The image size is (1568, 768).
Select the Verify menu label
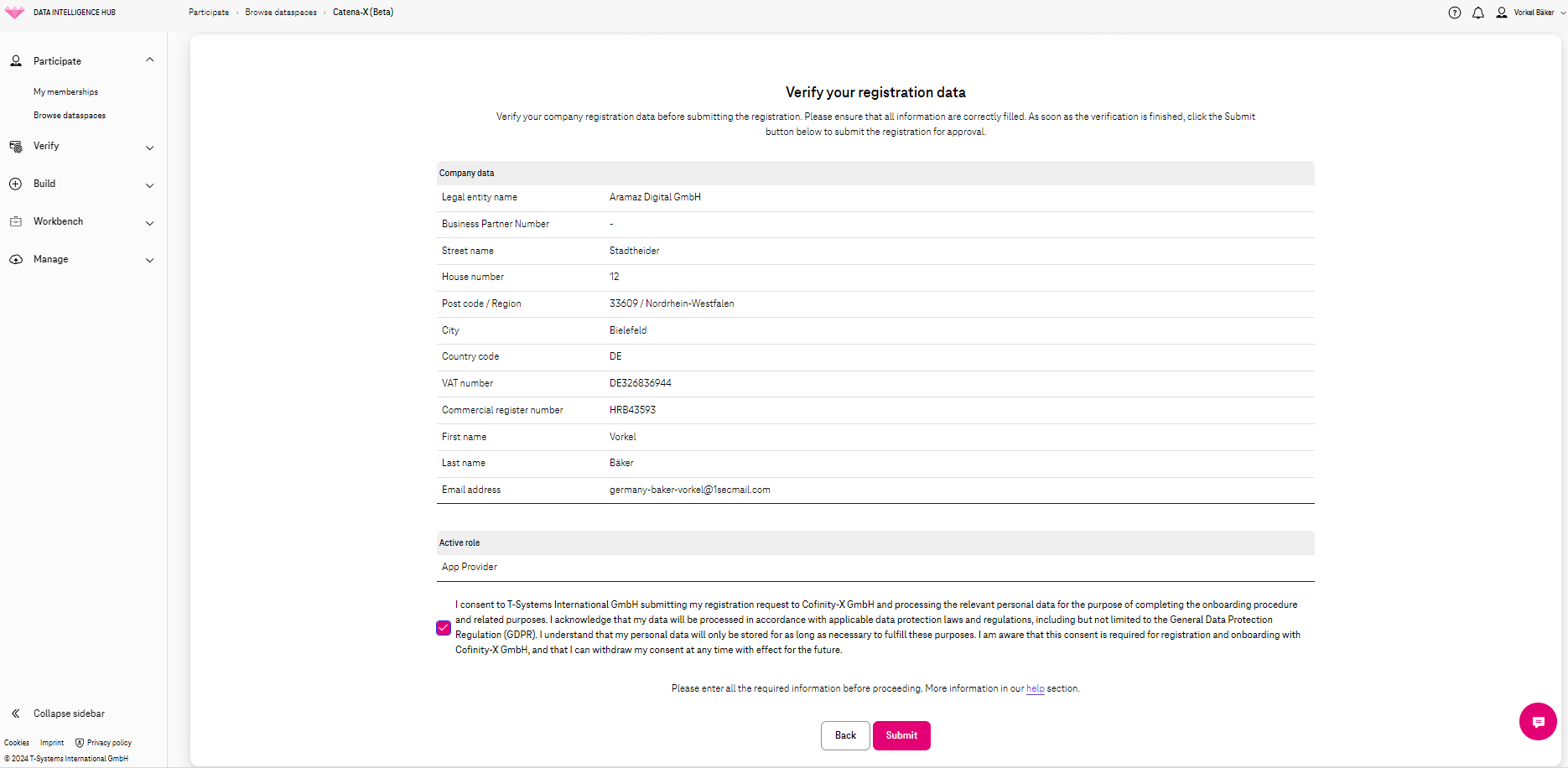point(46,146)
